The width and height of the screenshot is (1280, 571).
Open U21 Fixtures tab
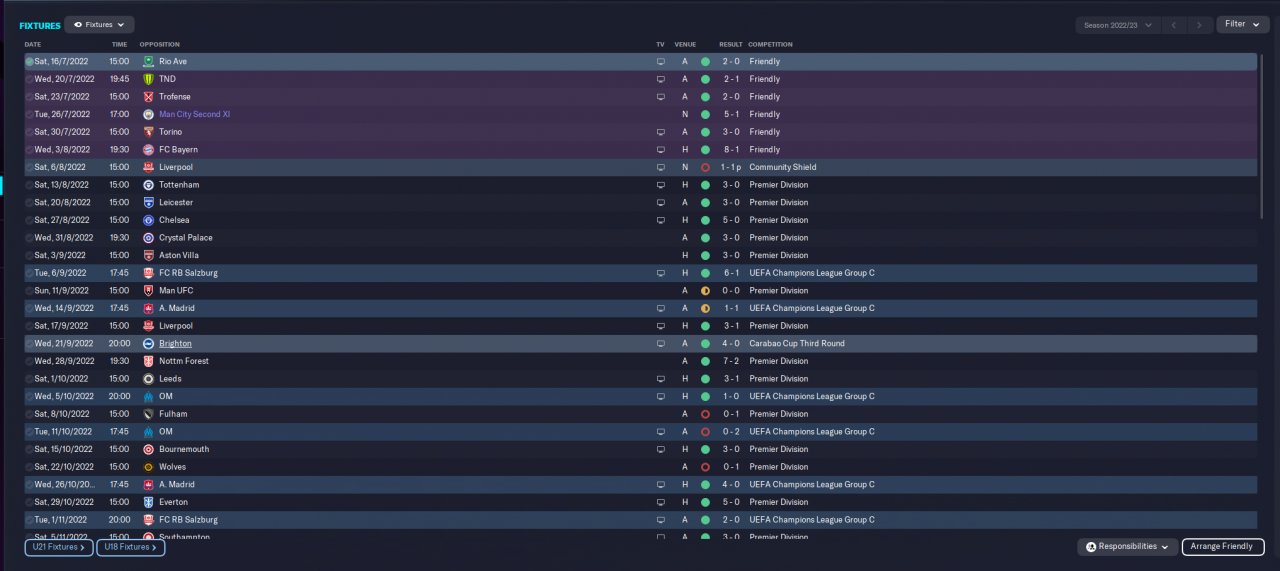pyautogui.click(x=59, y=547)
